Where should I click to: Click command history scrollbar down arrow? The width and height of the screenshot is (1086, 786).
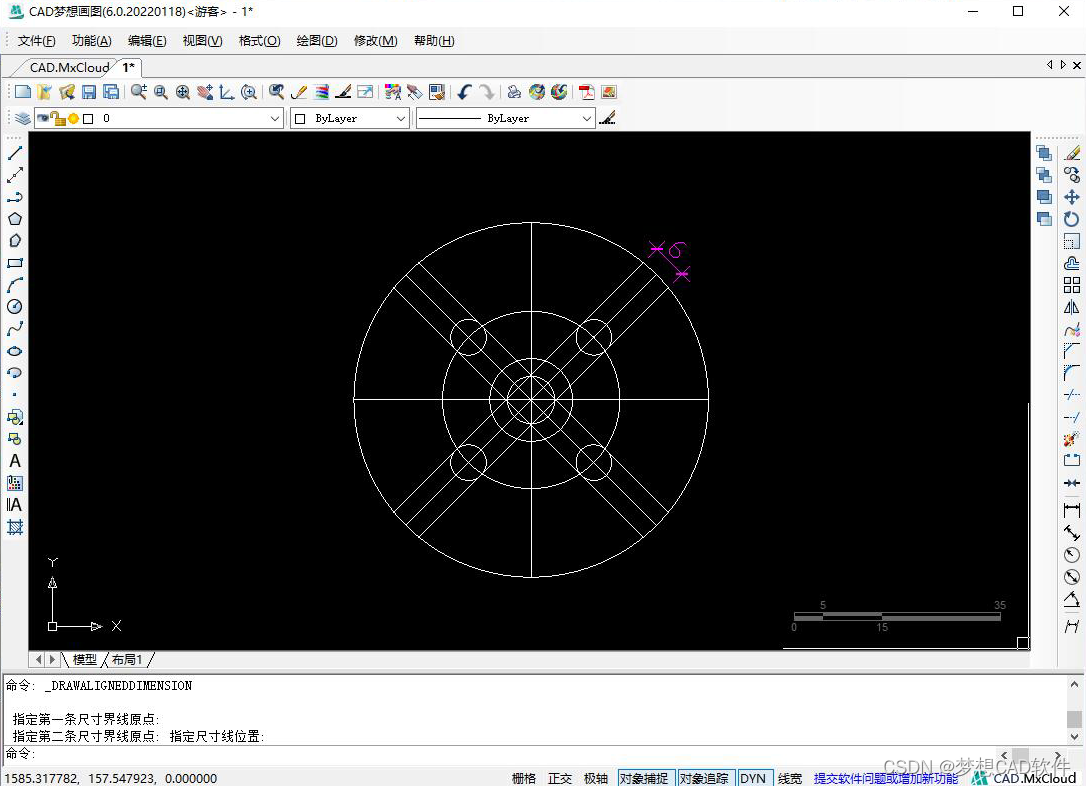pos(1074,737)
